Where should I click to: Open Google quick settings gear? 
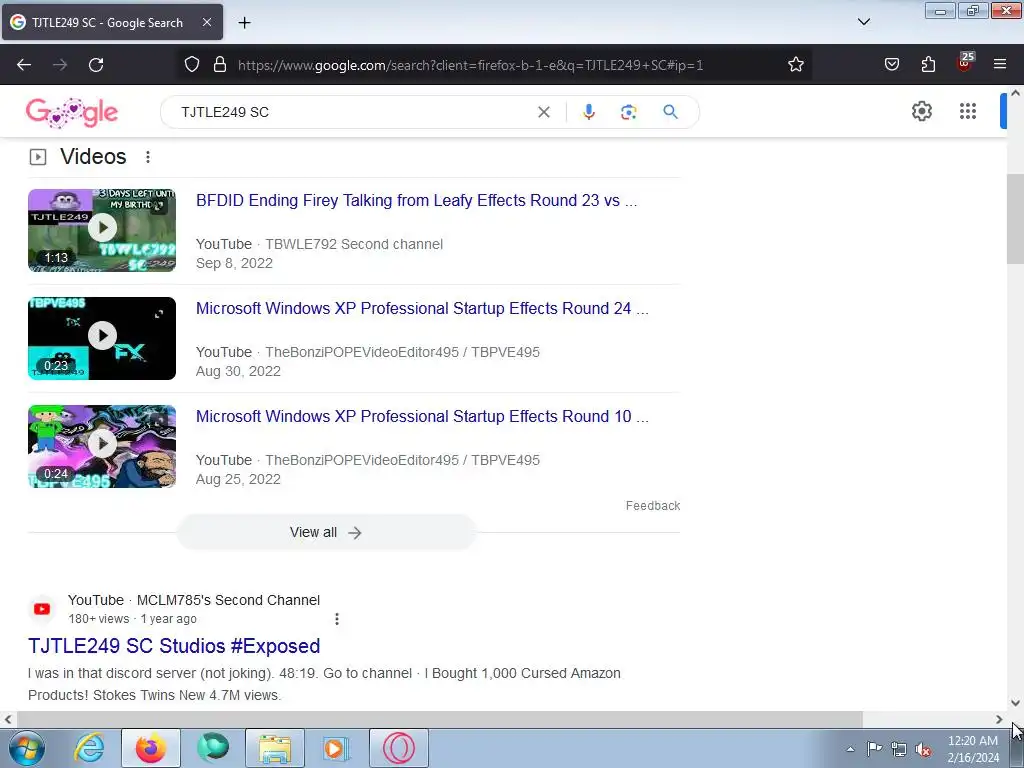(921, 111)
